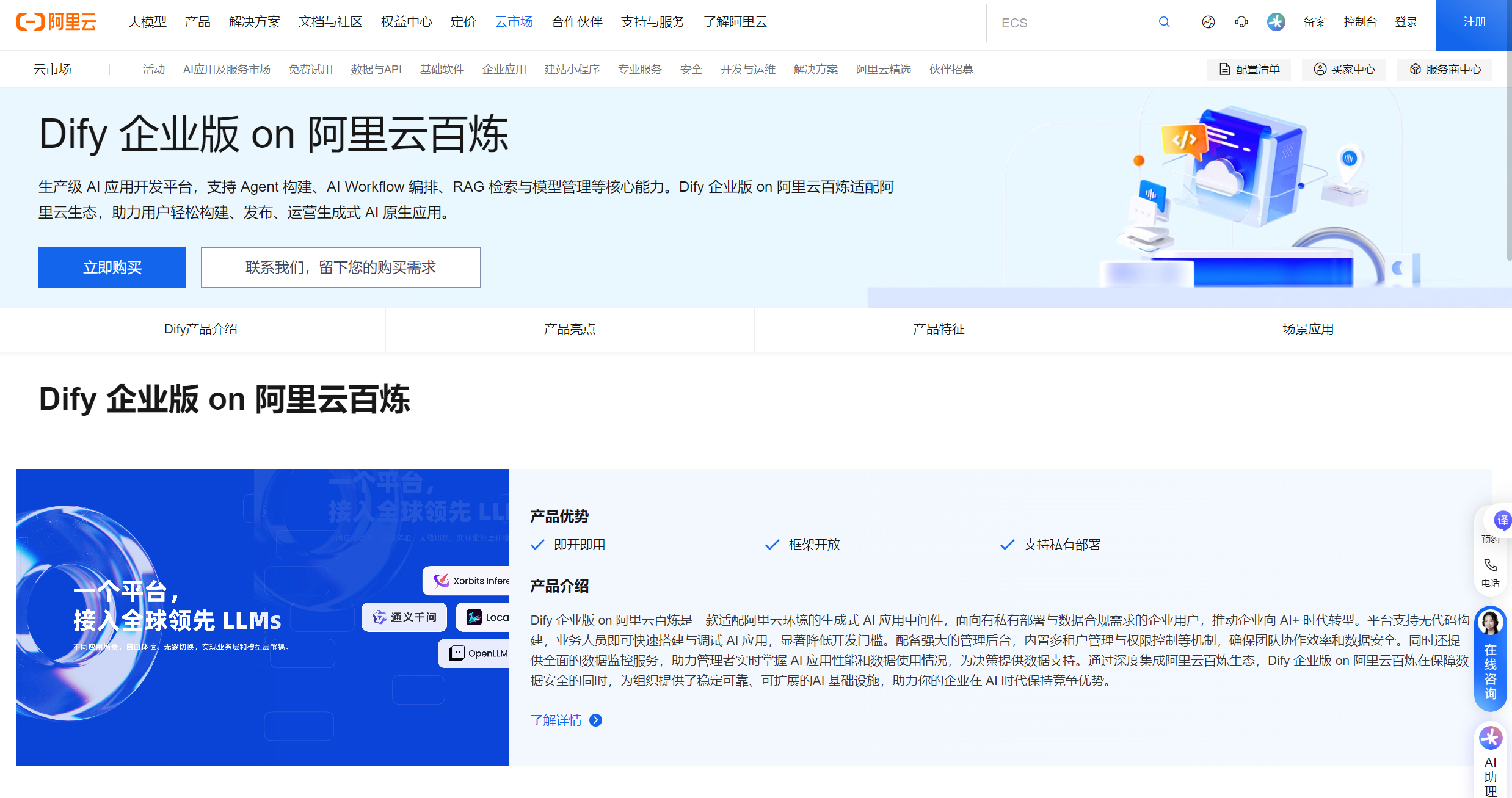The image size is (1512, 798).
Task: Click the 框架开放 text
Action: point(815,545)
